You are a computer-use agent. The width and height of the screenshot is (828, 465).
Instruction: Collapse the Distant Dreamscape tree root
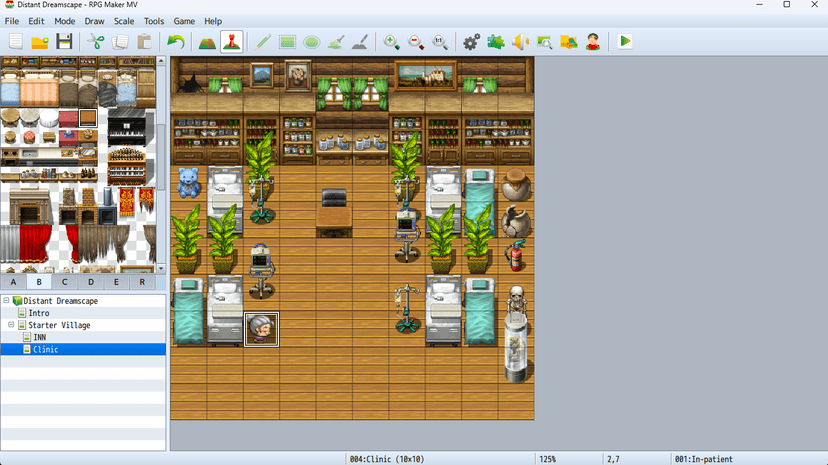(6, 301)
